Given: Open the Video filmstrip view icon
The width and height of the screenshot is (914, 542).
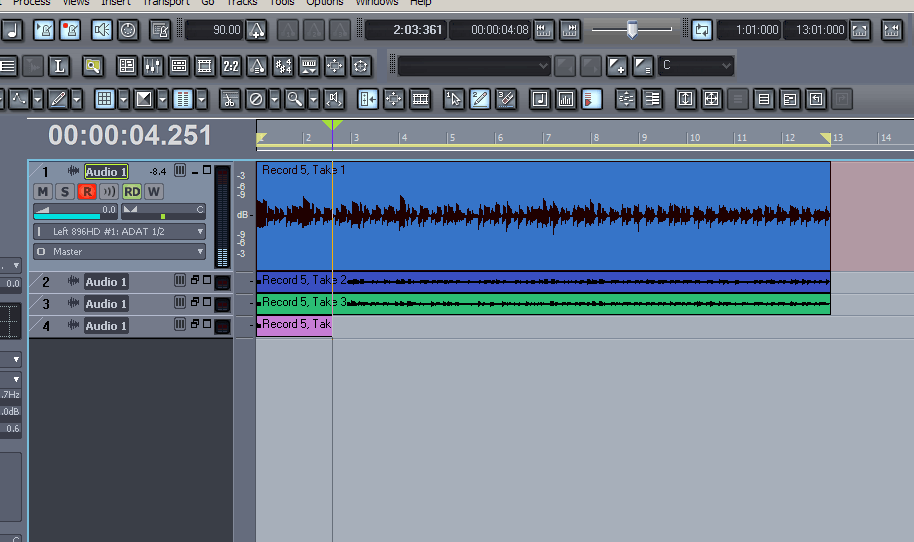Looking at the screenshot, I should [x=205, y=67].
